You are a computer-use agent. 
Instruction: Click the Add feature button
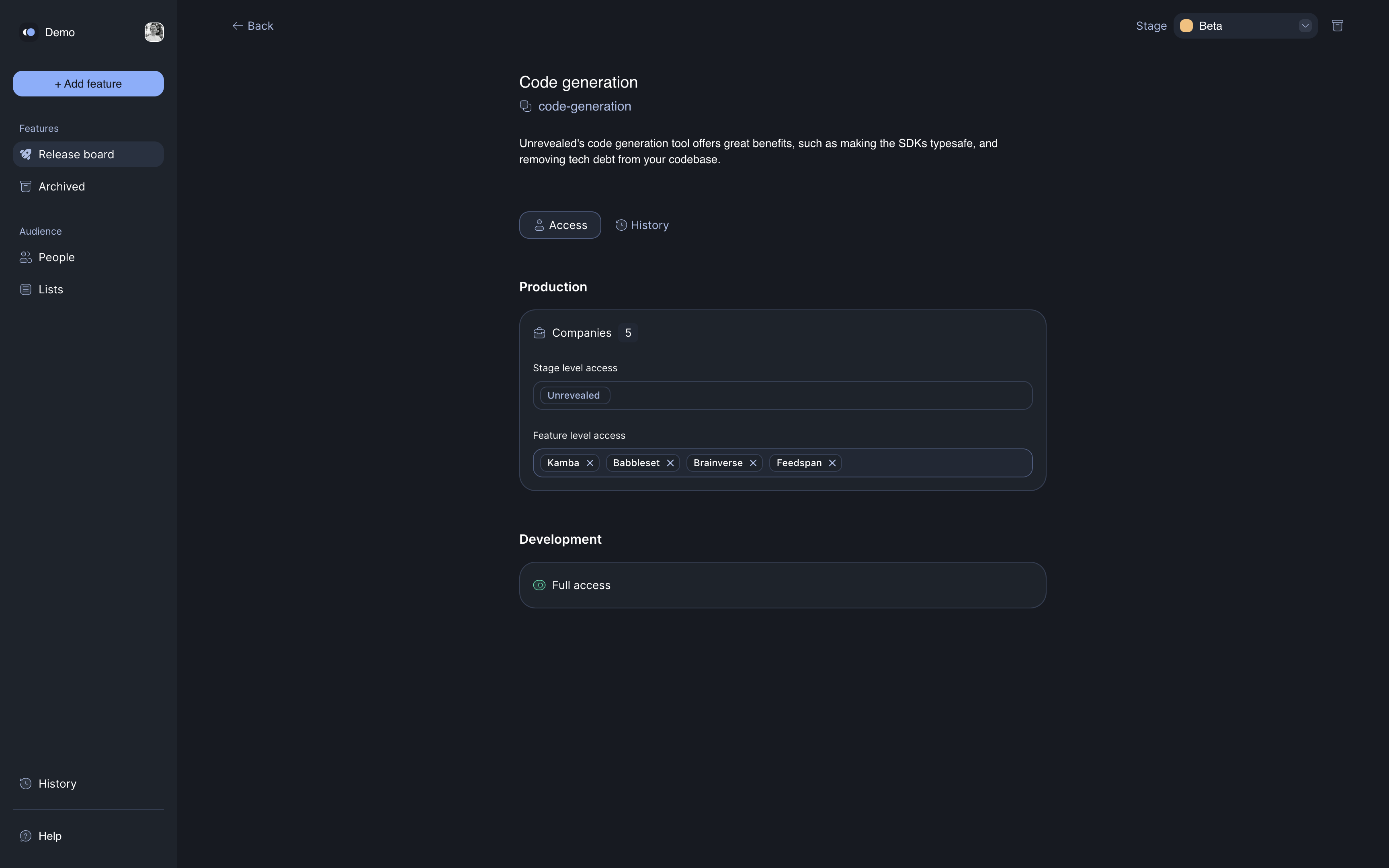click(88, 83)
